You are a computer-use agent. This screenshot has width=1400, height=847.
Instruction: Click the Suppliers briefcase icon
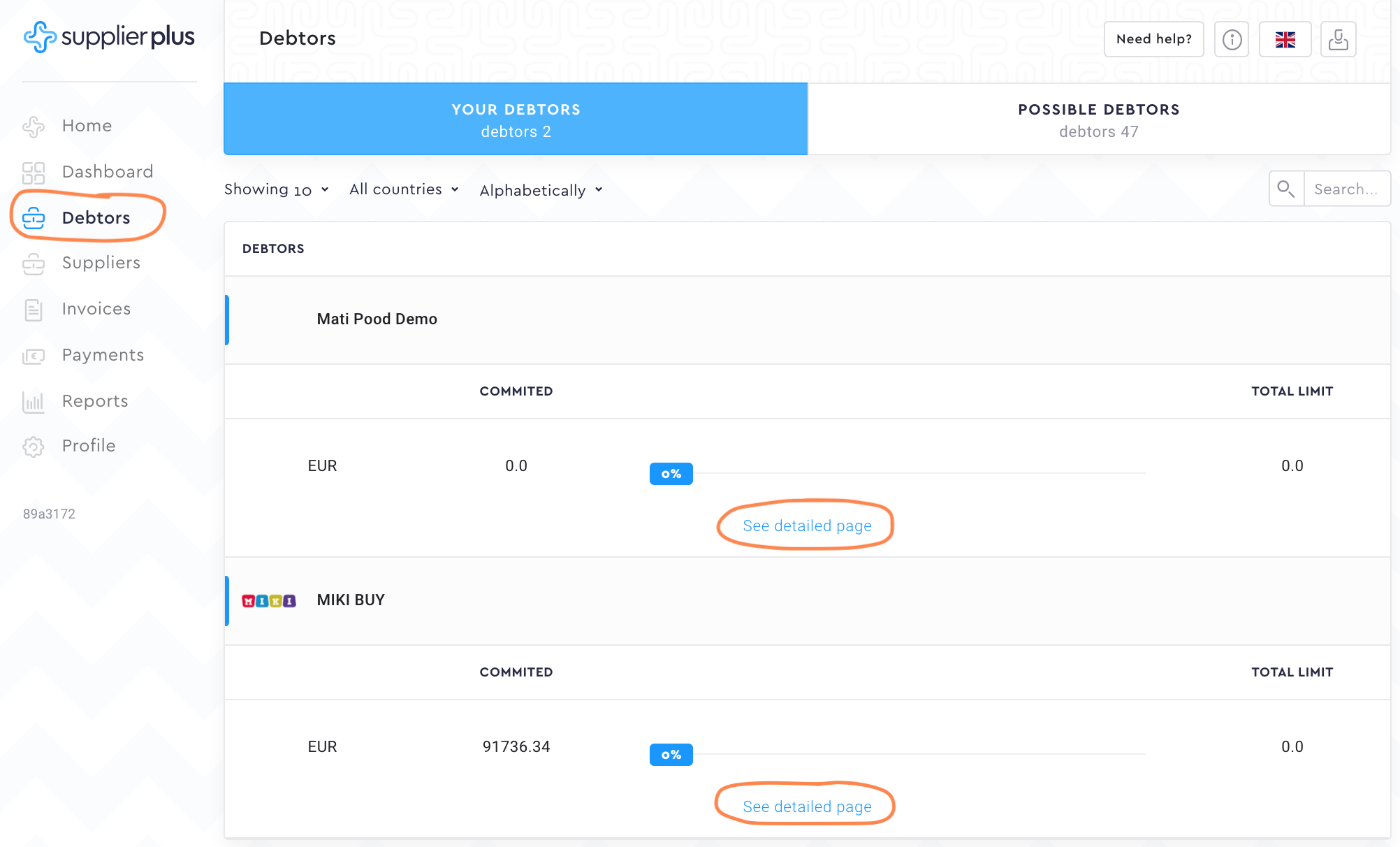click(33, 263)
